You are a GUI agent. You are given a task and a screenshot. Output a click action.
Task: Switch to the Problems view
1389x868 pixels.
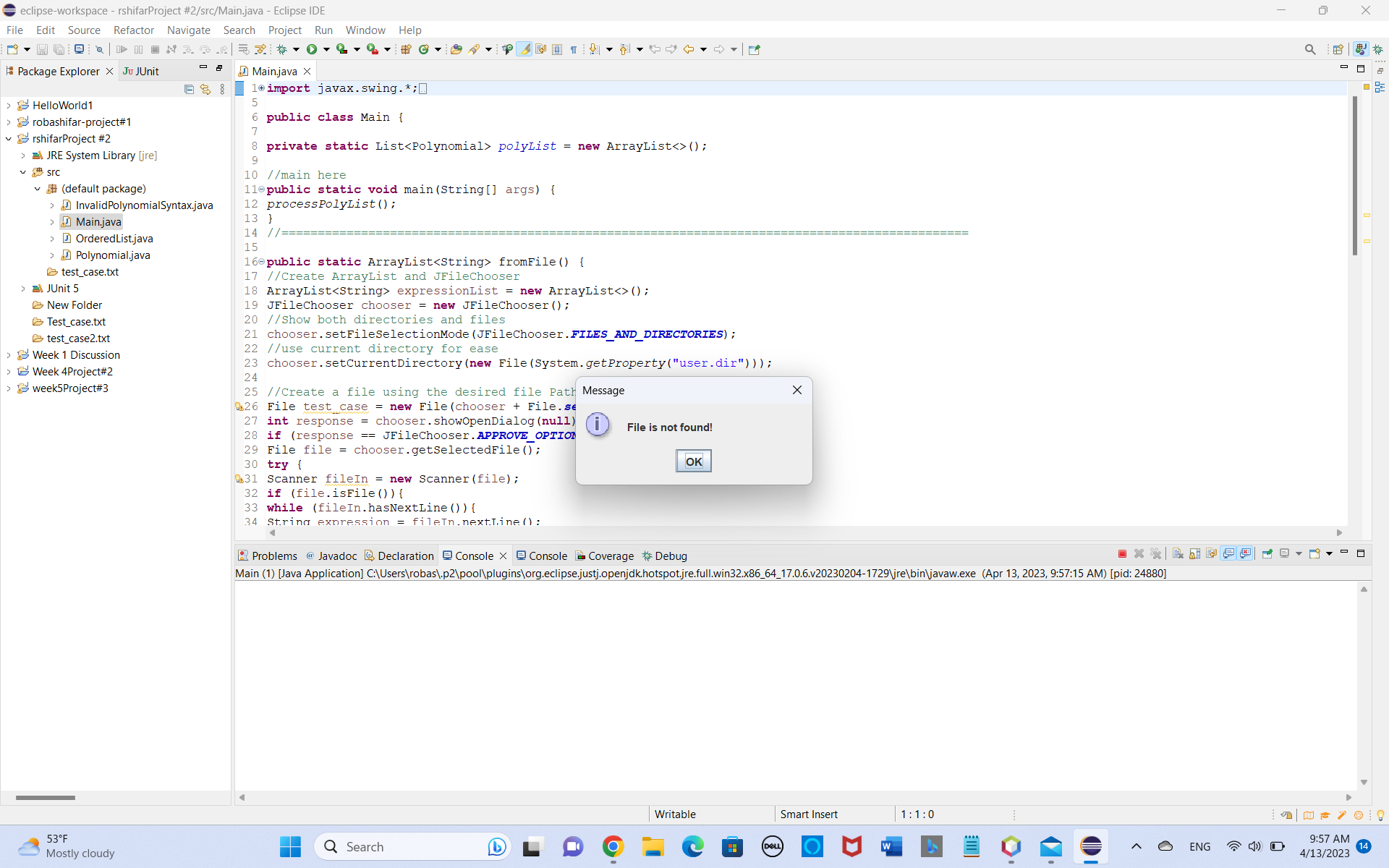(x=274, y=556)
